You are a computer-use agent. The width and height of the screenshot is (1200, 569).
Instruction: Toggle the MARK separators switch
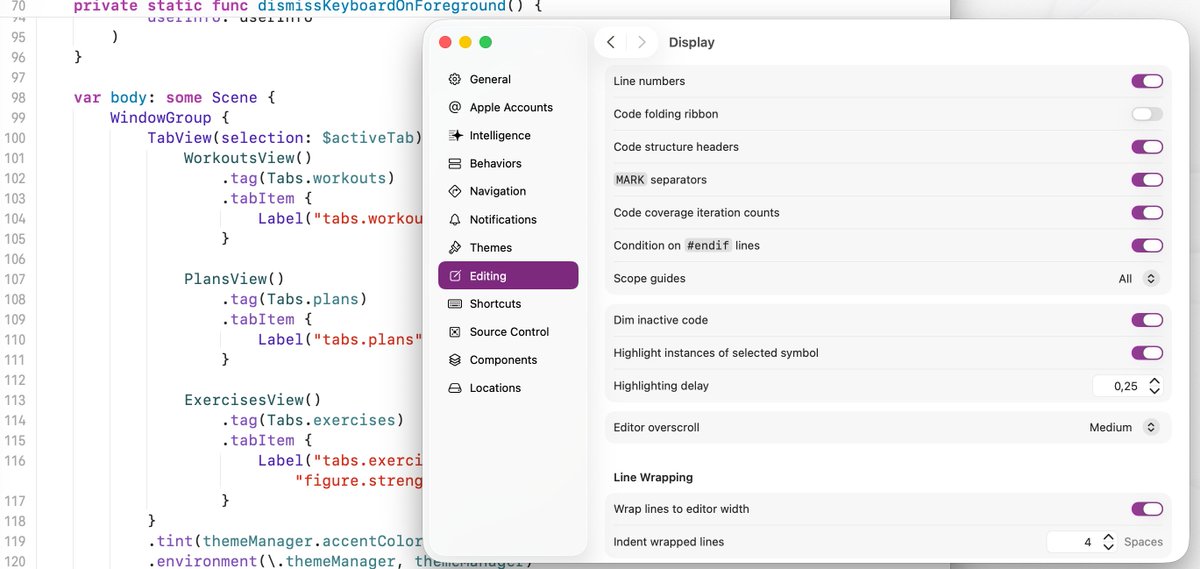click(1147, 180)
